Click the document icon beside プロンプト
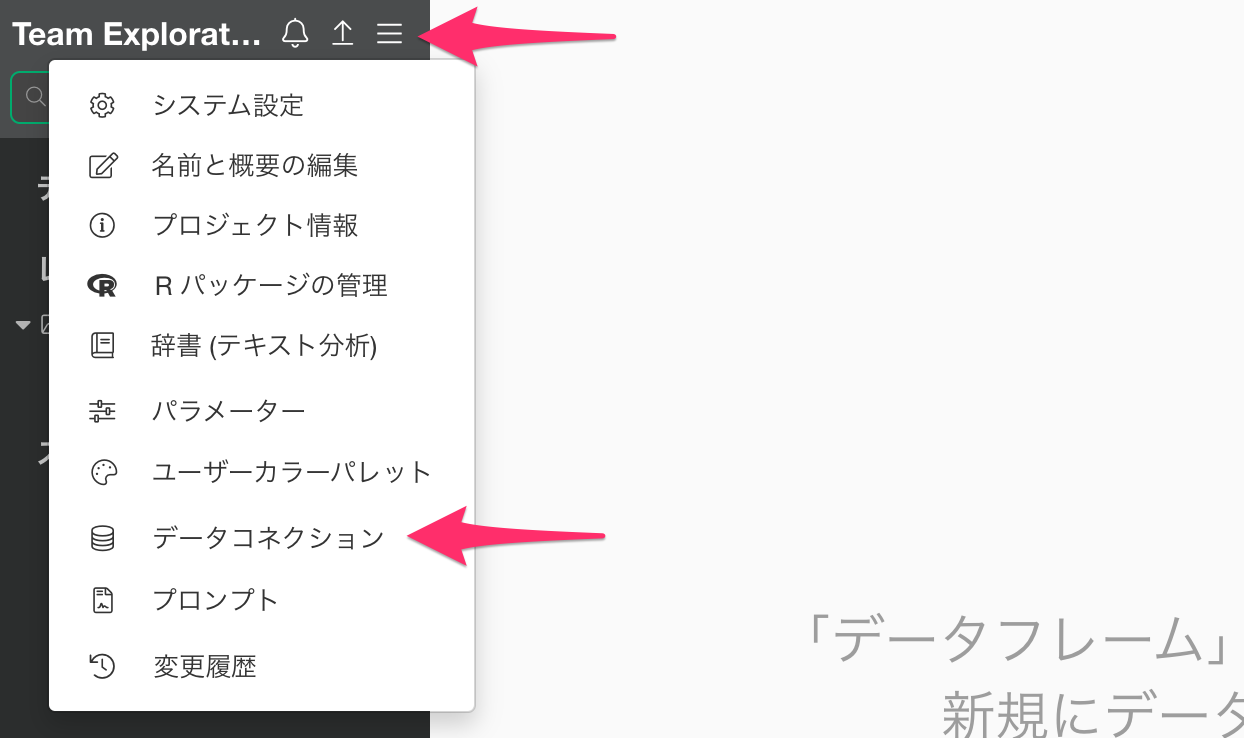This screenshot has height=738, width=1244. click(103, 600)
